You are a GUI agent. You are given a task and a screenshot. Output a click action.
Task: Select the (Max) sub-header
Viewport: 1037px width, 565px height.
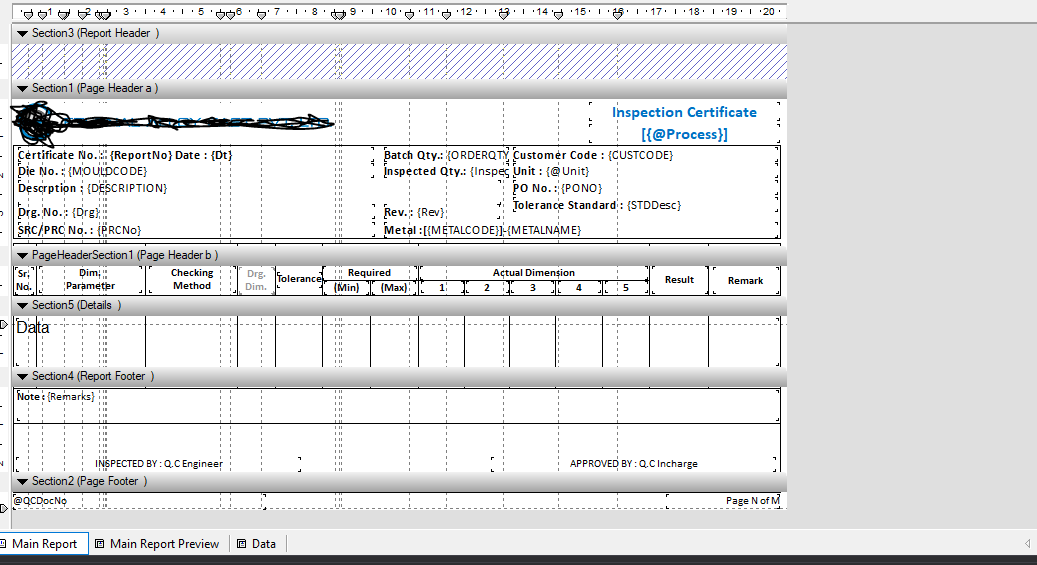[394, 288]
